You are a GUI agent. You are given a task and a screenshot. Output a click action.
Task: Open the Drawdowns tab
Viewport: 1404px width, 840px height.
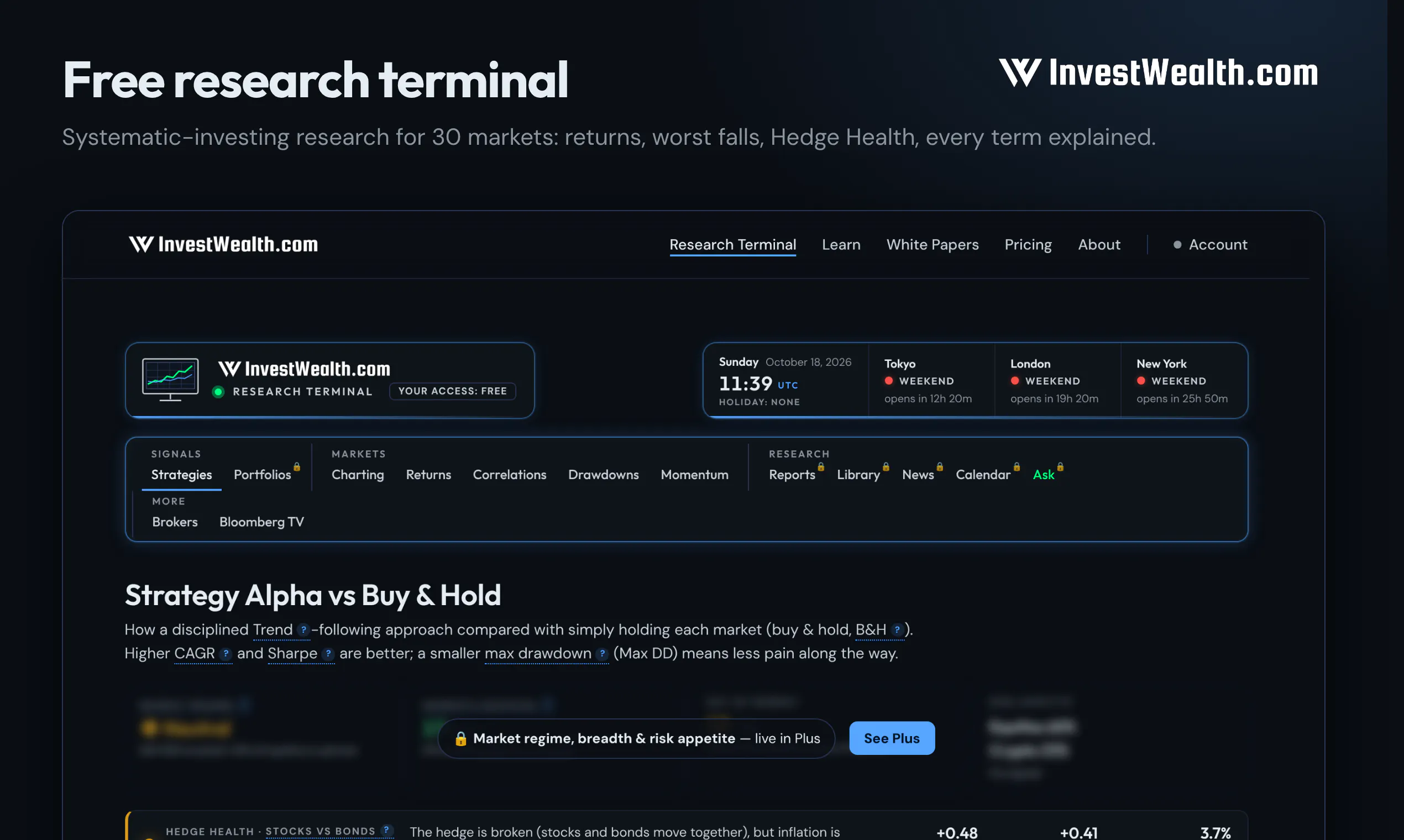604,475
